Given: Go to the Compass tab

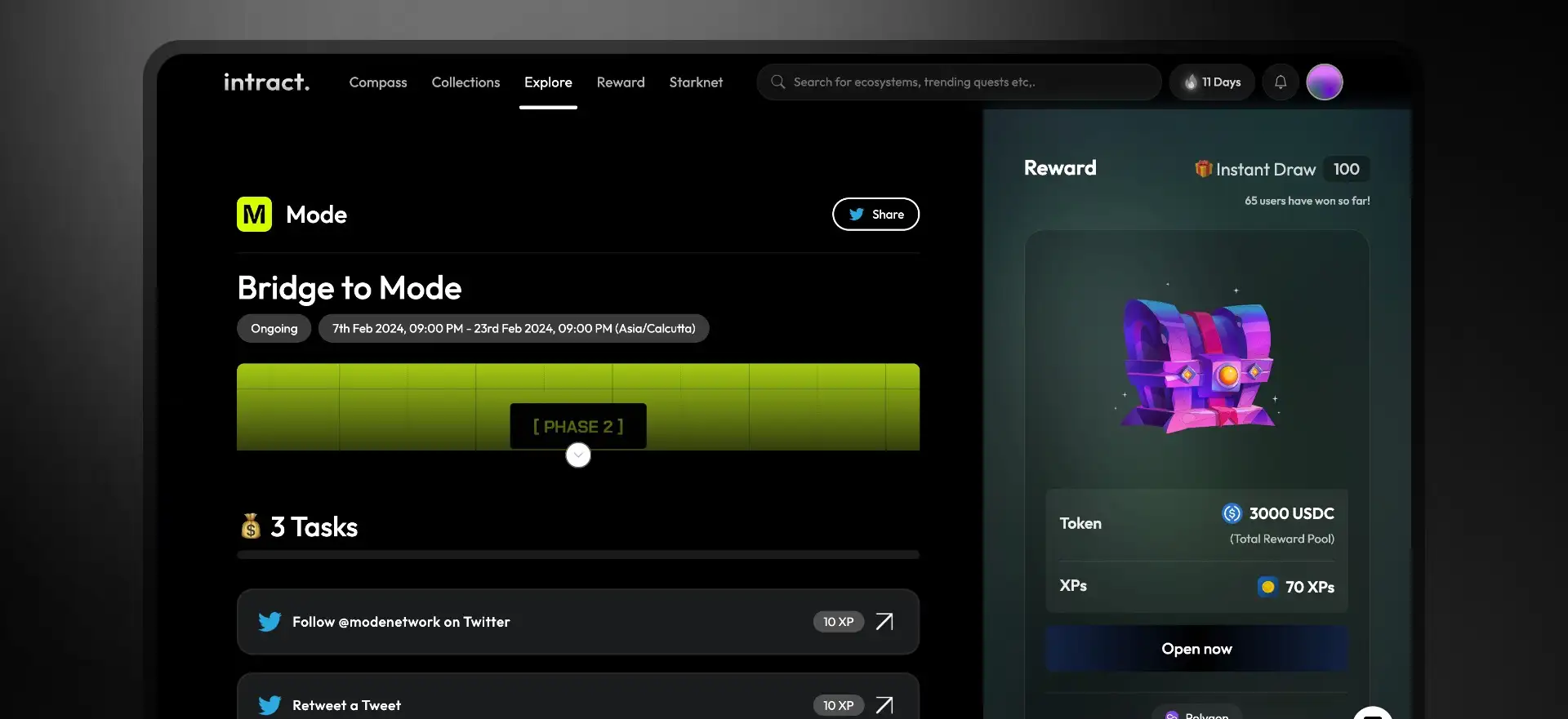Looking at the screenshot, I should click(x=378, y=82).
